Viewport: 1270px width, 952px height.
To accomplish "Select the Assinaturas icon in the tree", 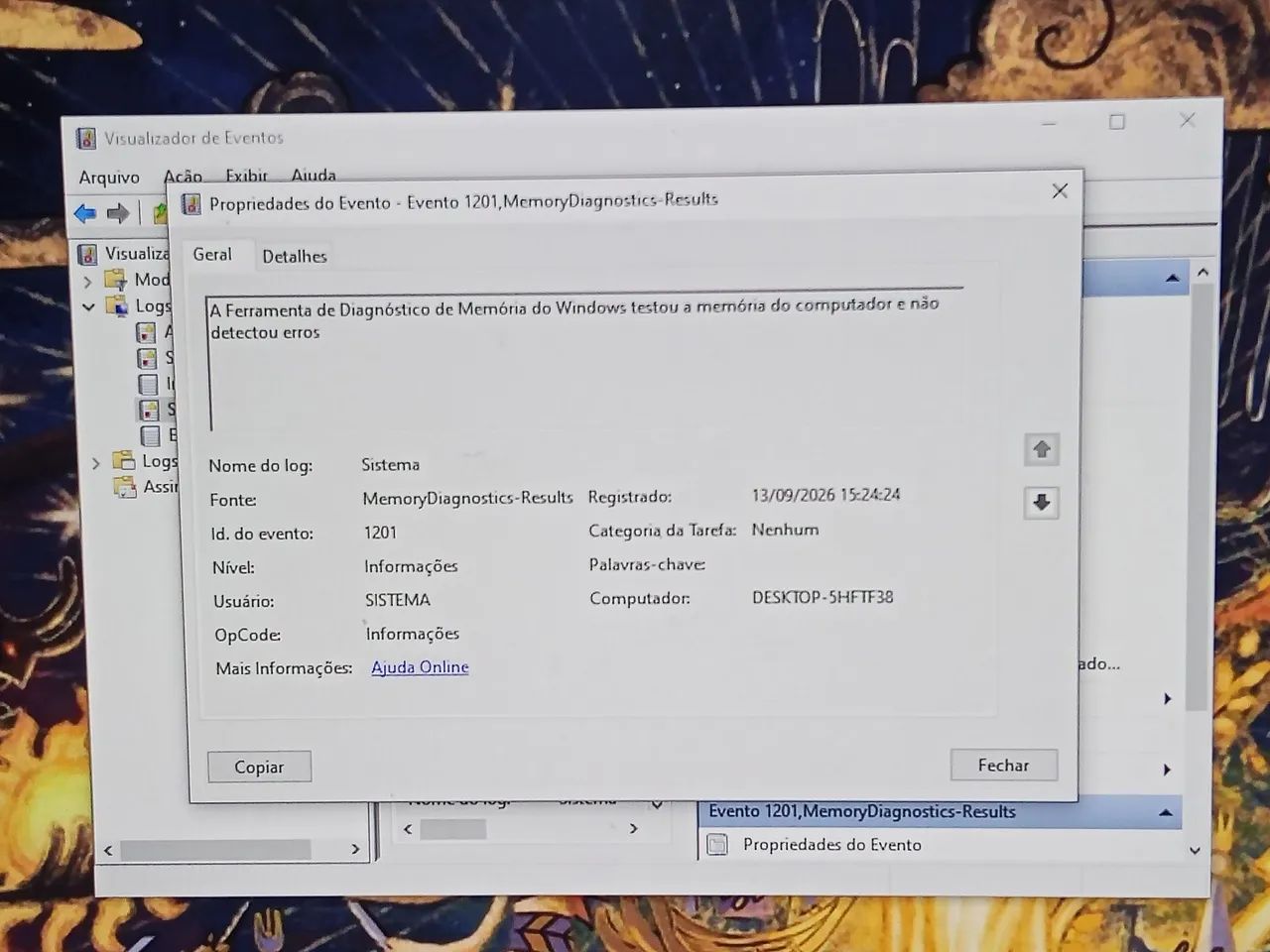I will click(x=125, y=486).
